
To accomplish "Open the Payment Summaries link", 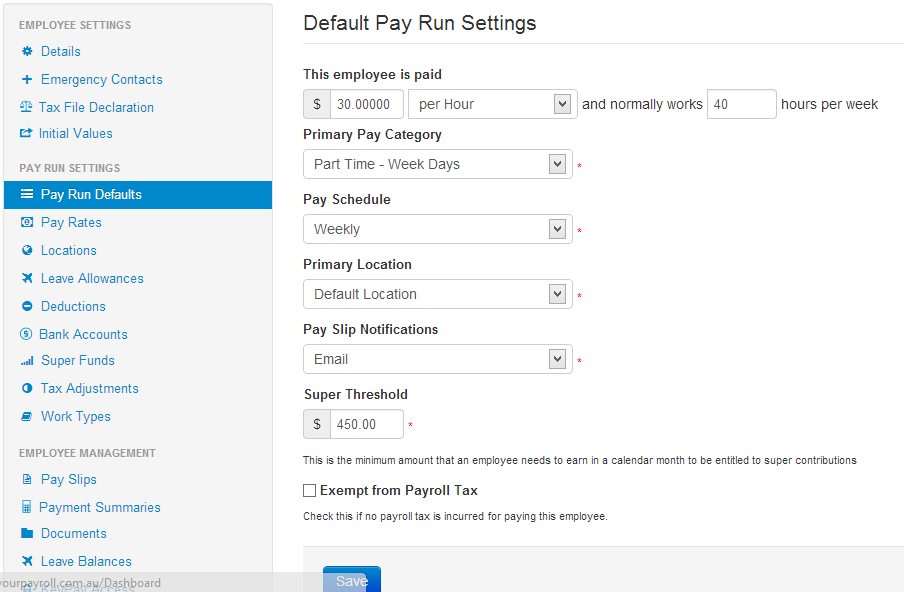I will [99, 507].
